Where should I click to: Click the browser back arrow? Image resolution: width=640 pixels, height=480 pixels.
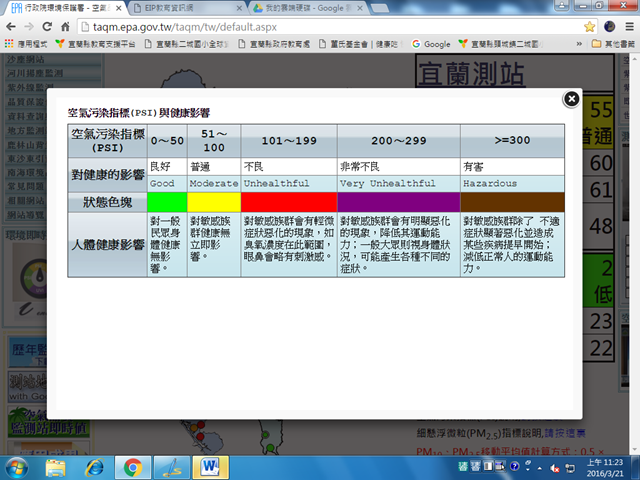pos(11,27)
